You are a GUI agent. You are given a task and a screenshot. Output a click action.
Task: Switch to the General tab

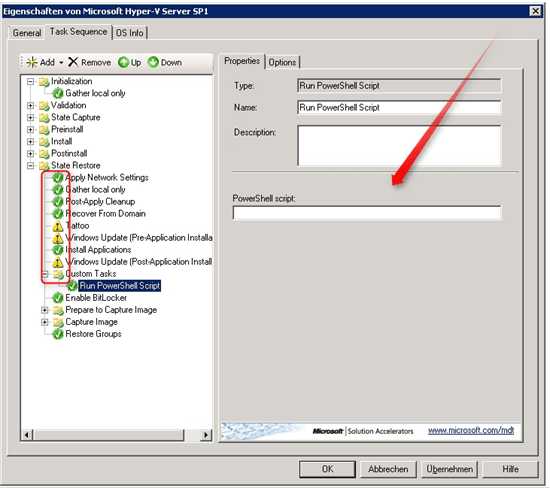coord(27,33)
